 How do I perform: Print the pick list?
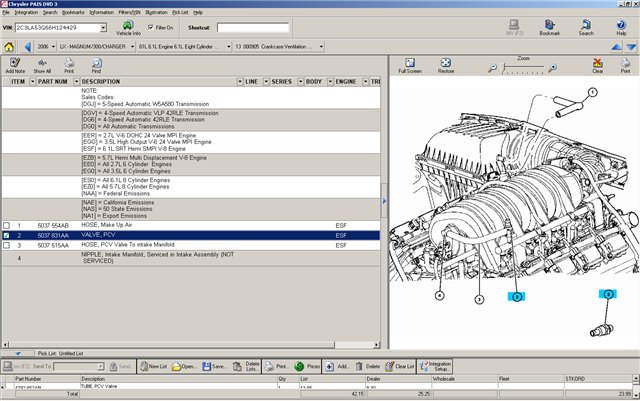[x=276, y=366]
